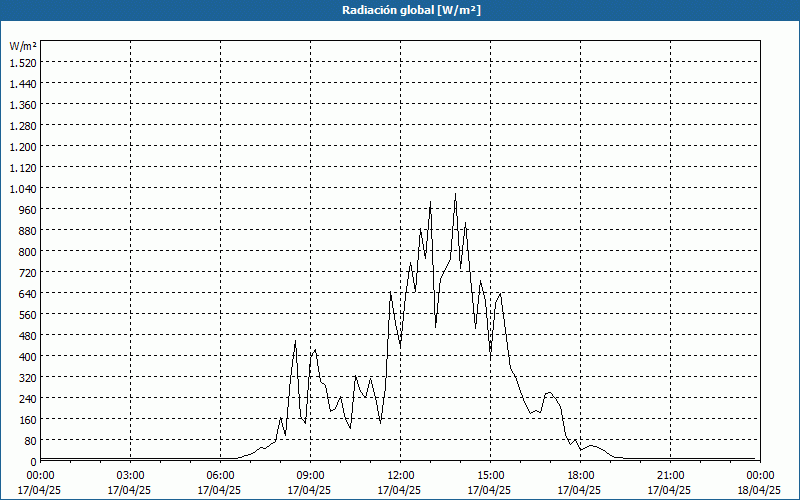Pick the 15:00 time axis label
The height and width of the screenshot is (500, 800).
point(490,476)
